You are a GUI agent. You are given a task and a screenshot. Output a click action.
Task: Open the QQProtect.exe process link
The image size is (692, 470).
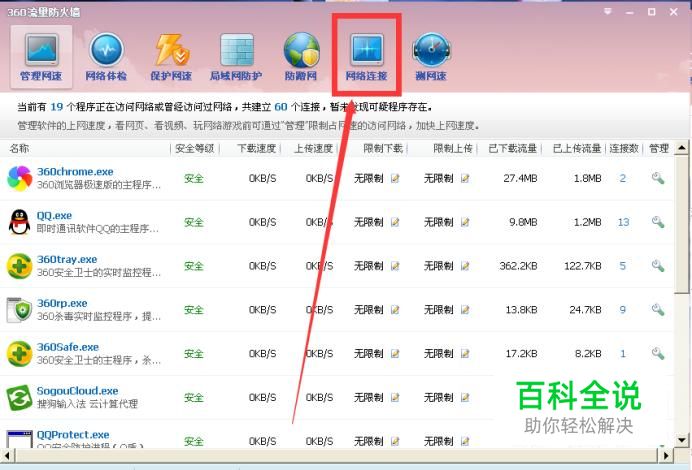(x=73, y=435)
